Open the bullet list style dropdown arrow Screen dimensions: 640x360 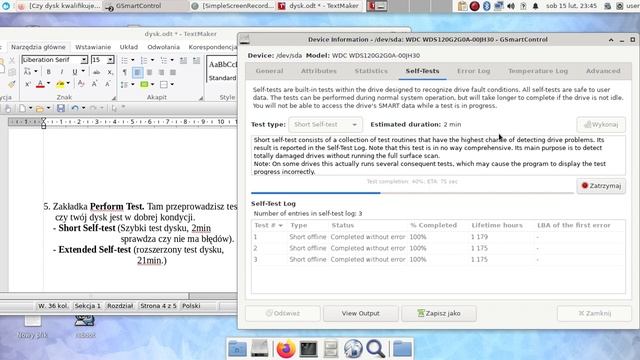[133, 60]
